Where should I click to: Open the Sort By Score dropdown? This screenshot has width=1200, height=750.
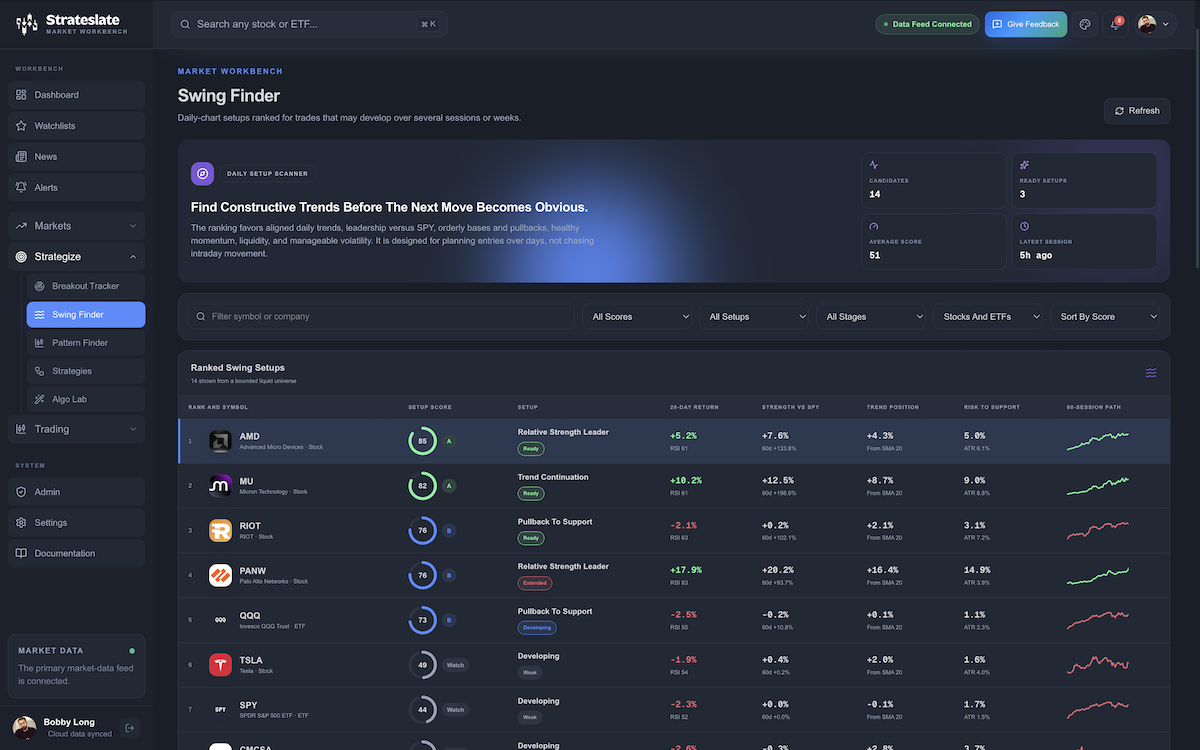(x=1105, y=316)
